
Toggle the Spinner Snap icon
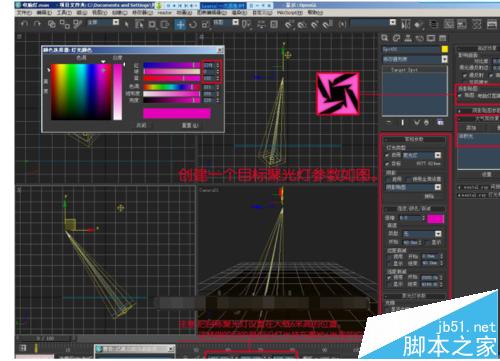point(328,24)
